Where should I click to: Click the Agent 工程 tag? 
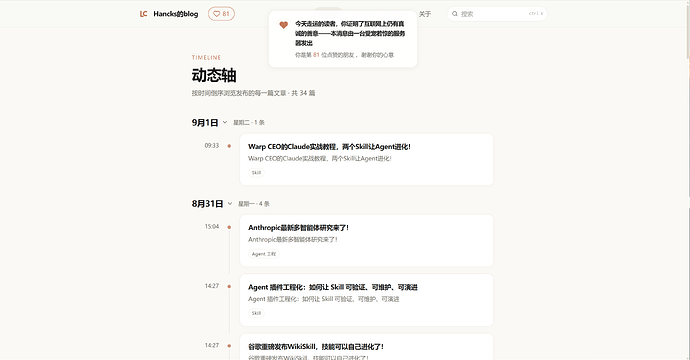[264, 254]
